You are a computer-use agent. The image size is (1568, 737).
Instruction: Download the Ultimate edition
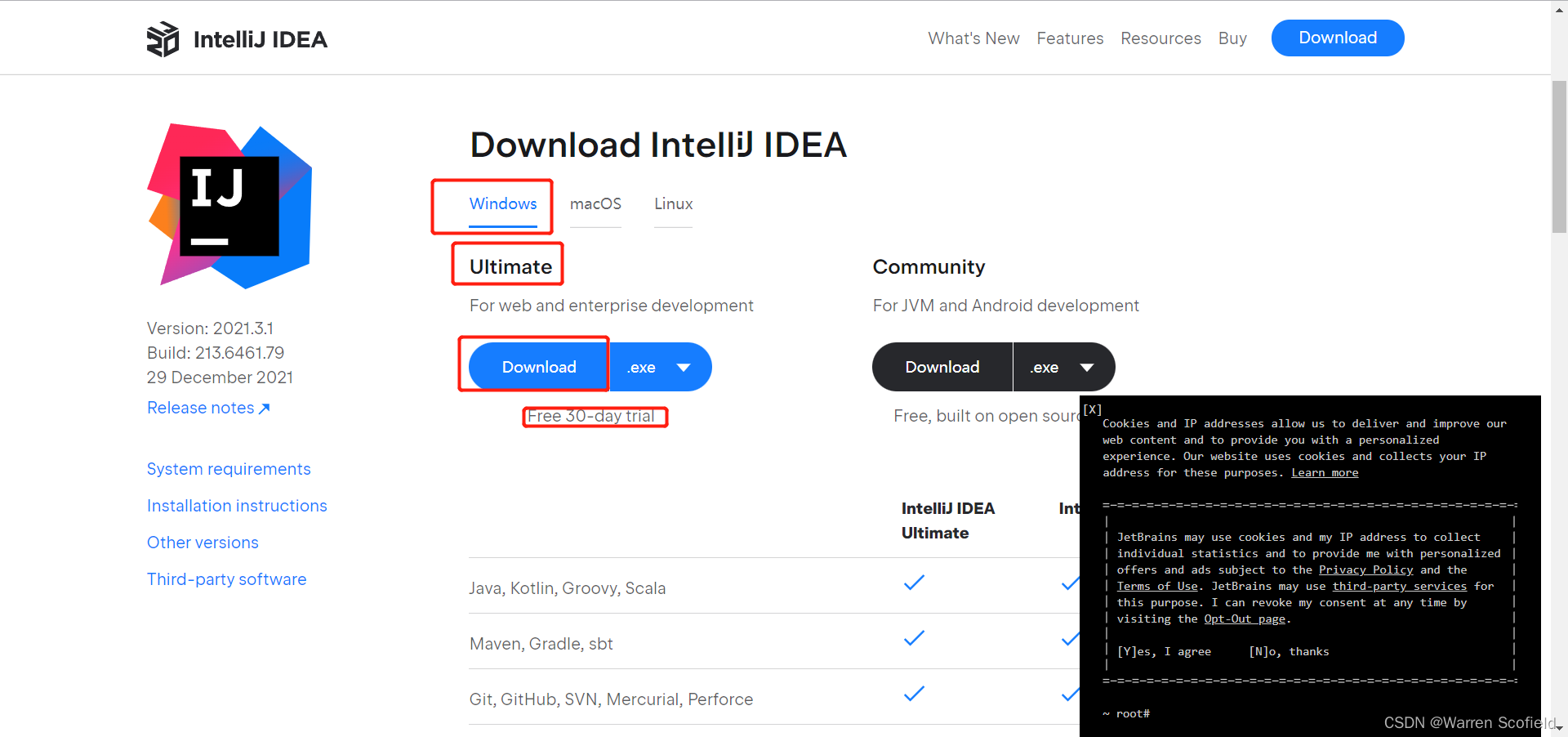point(539,367)
